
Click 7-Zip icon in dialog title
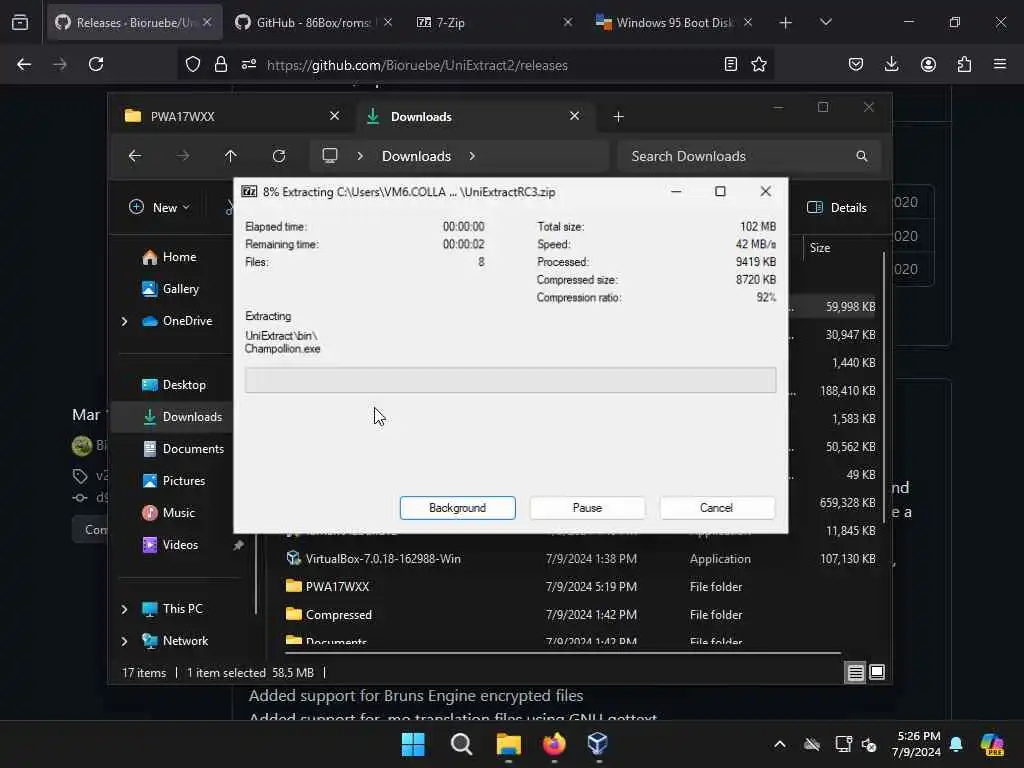point(249,191)
